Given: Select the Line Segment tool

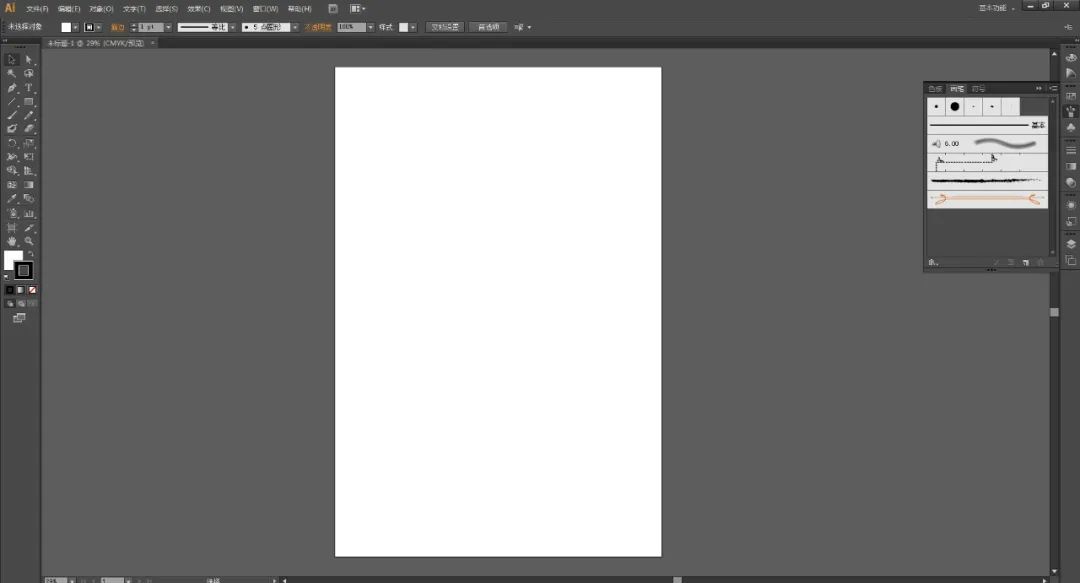Looking at the screenshot, I should click(12, 101).
